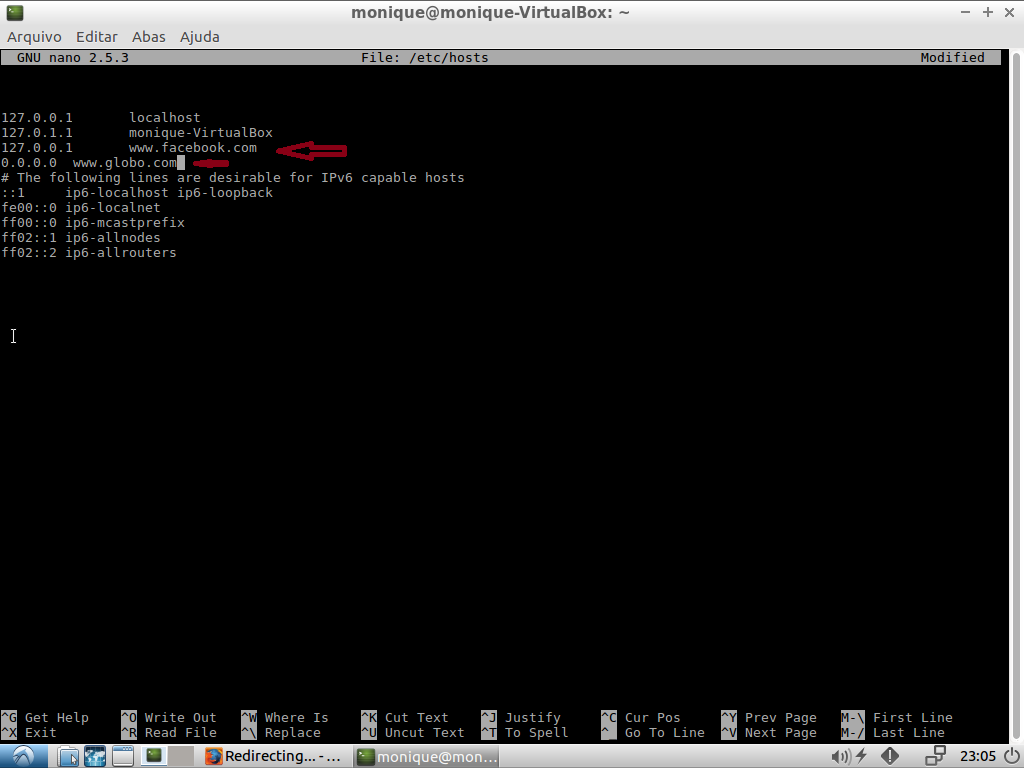Image resolution: width=1024 pixels, height=768 pixels.
Task: Open the Arquivo menu
Action: [34, 37]
